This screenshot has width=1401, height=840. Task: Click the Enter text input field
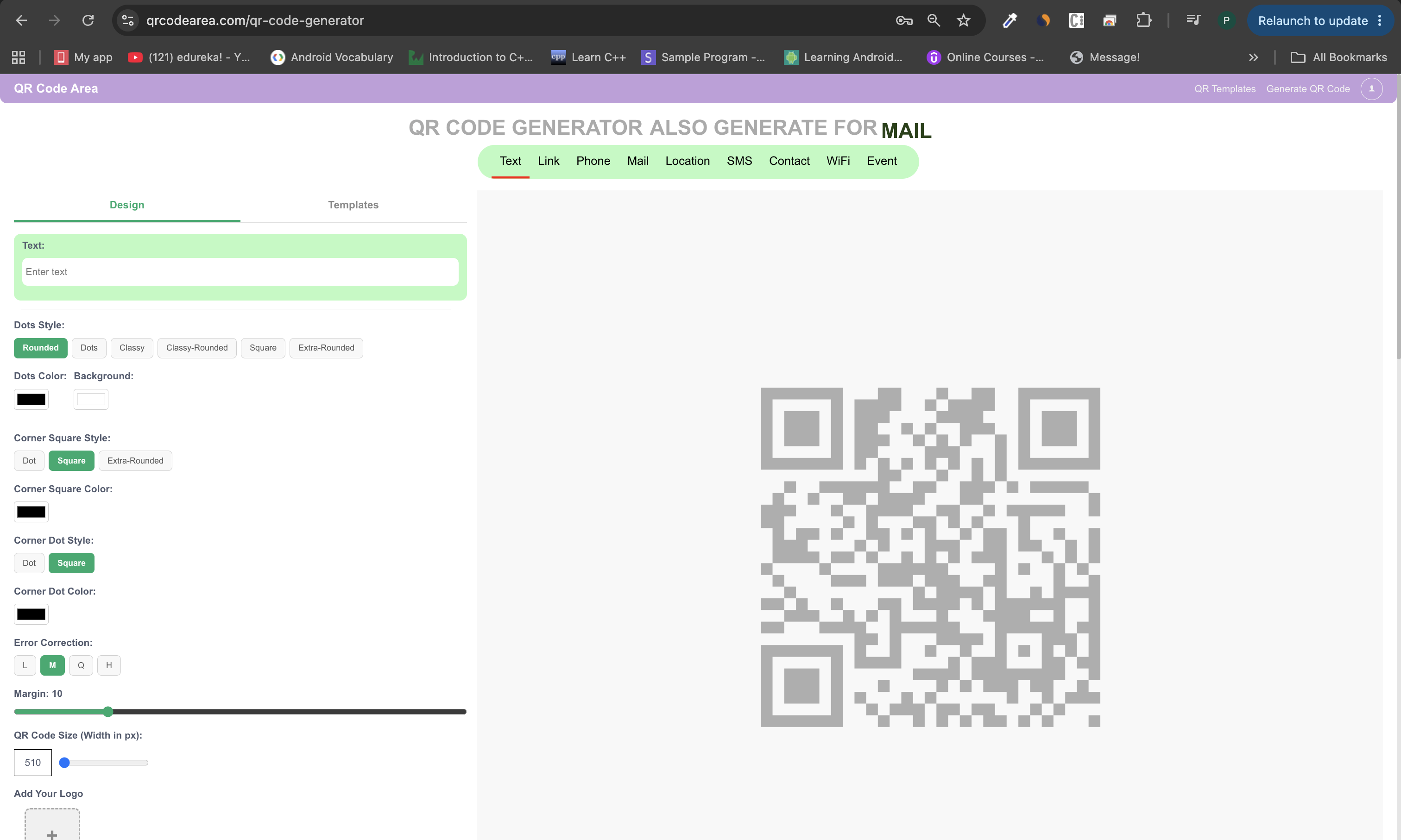coord(240,272)
